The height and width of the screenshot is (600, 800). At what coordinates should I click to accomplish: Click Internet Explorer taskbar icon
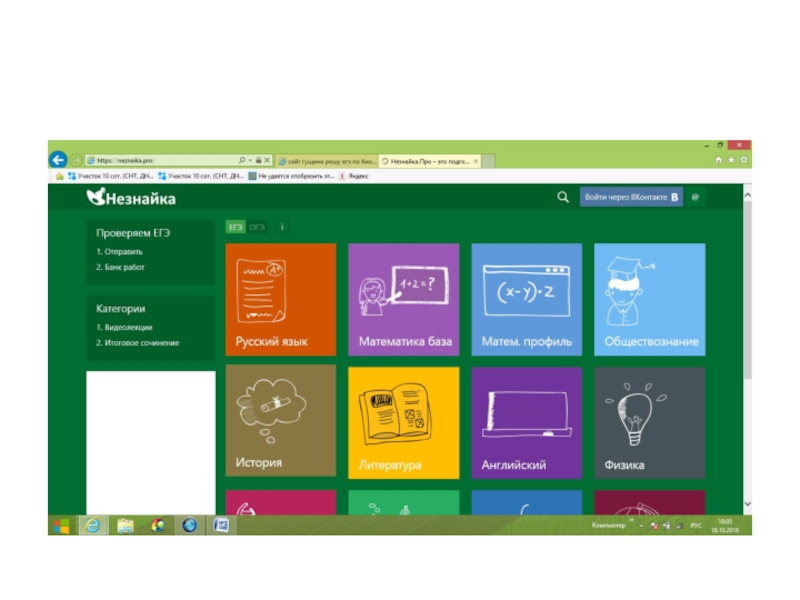pos(93,525)
